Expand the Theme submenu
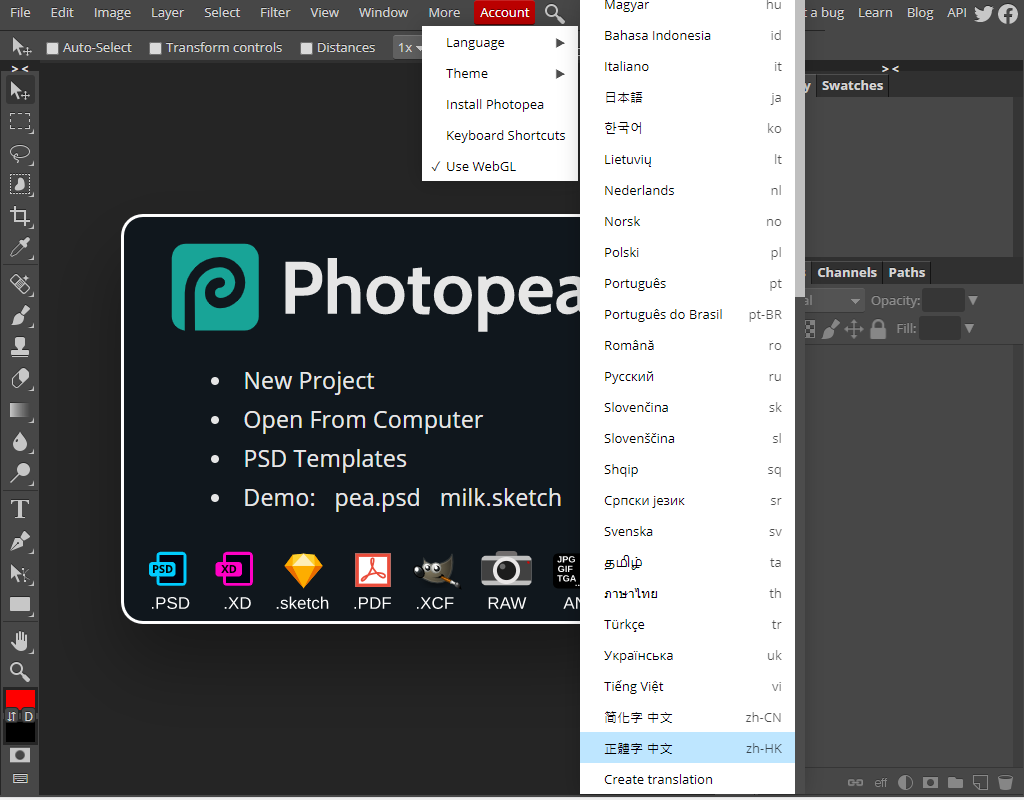Screen dimensions: 1024x800 pyautogui.click(x=500, y=74)
